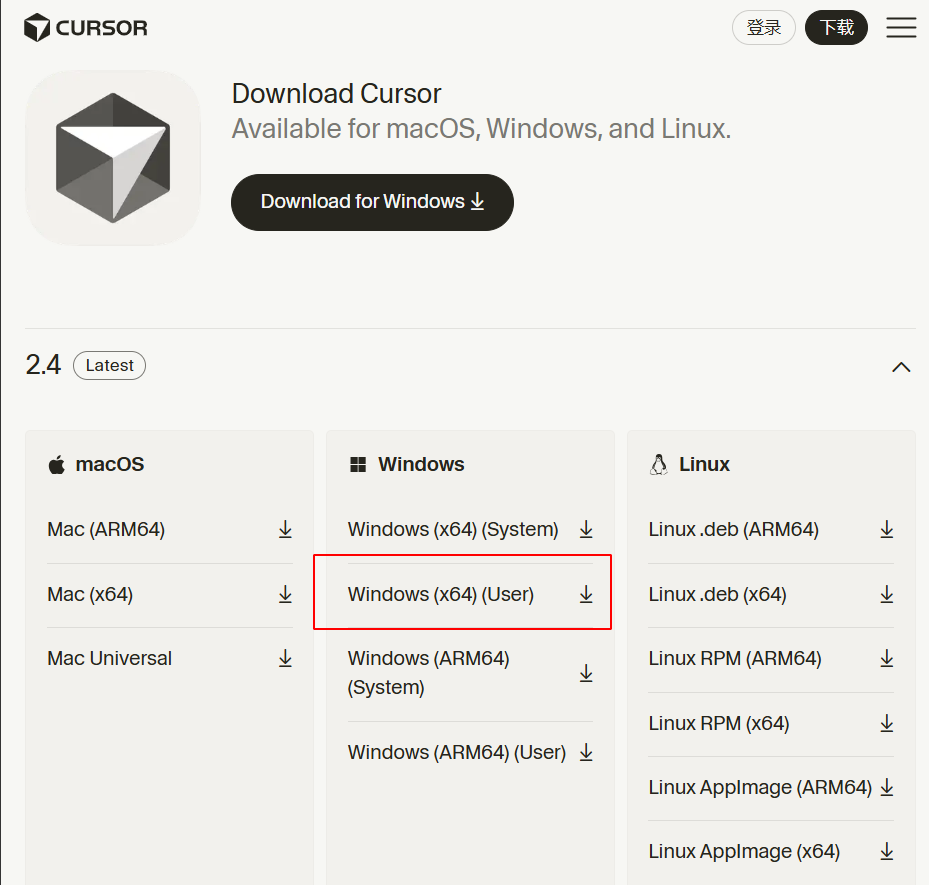Click download arrow for Linux AppImage (ARM64)
The height and width of the screenshot is (885, 929).
pos(887,787)
